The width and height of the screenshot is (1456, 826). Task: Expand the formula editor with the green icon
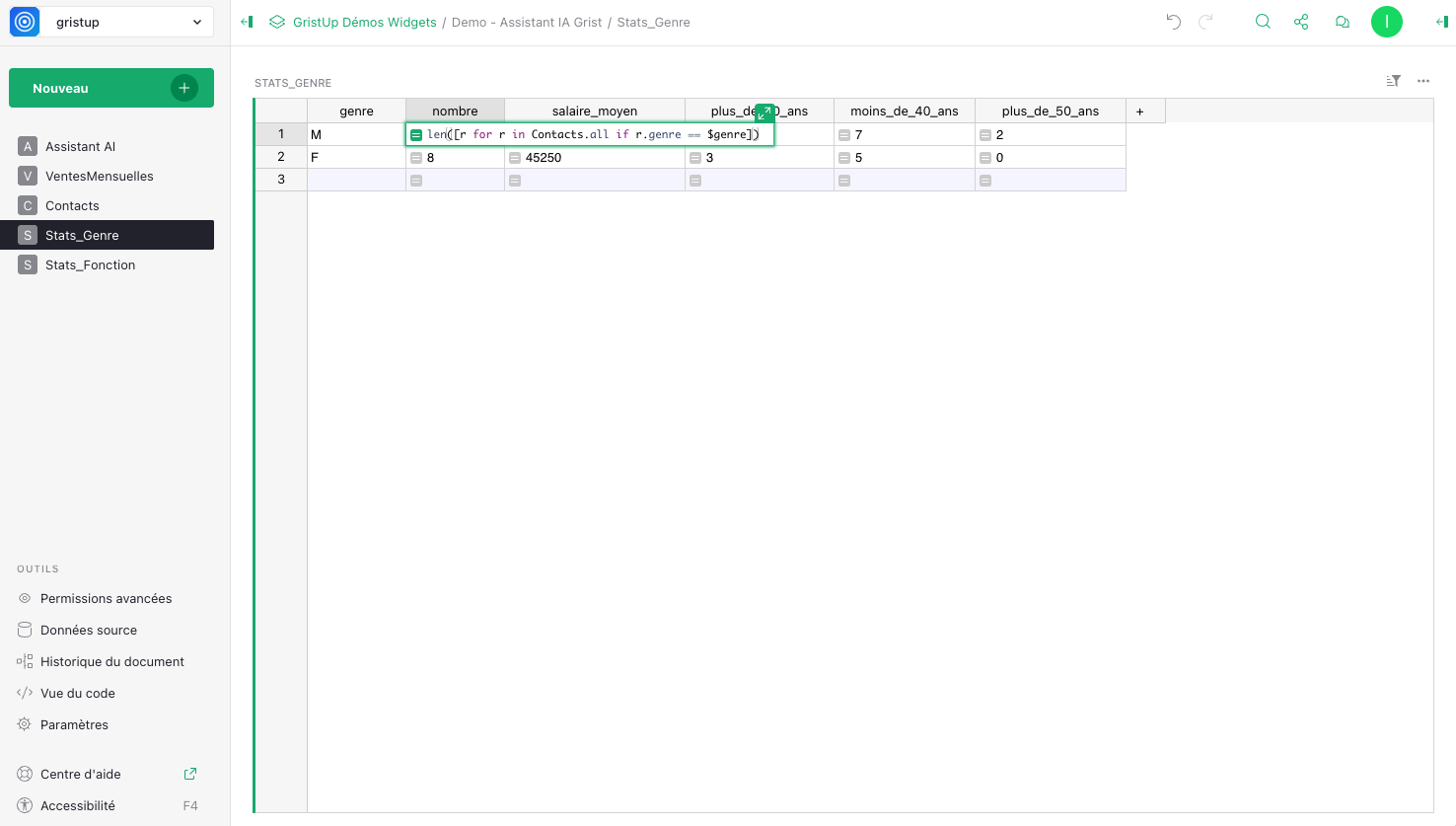click(x=764, y=113)
